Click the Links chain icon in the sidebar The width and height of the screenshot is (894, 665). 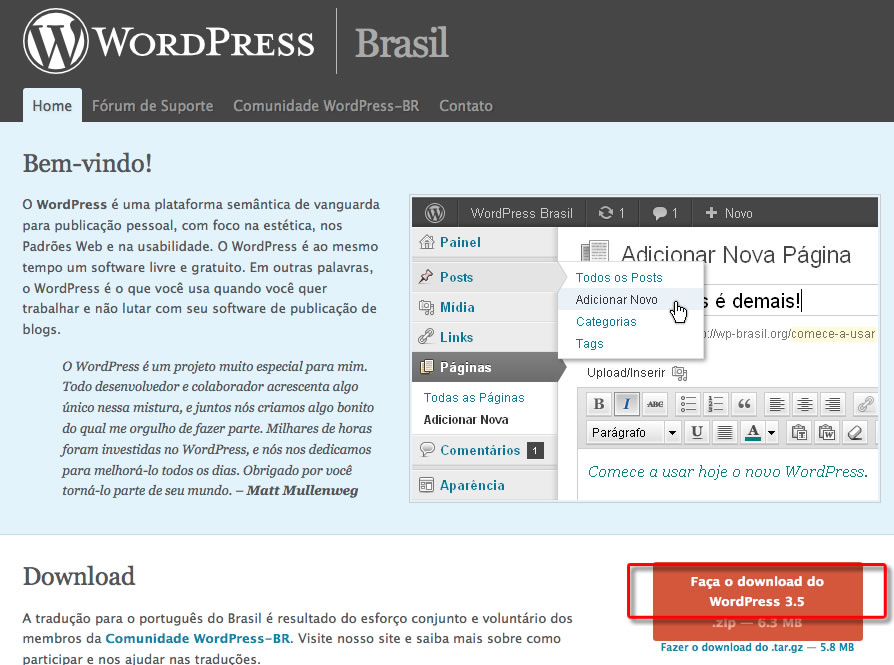pos(426,336)
